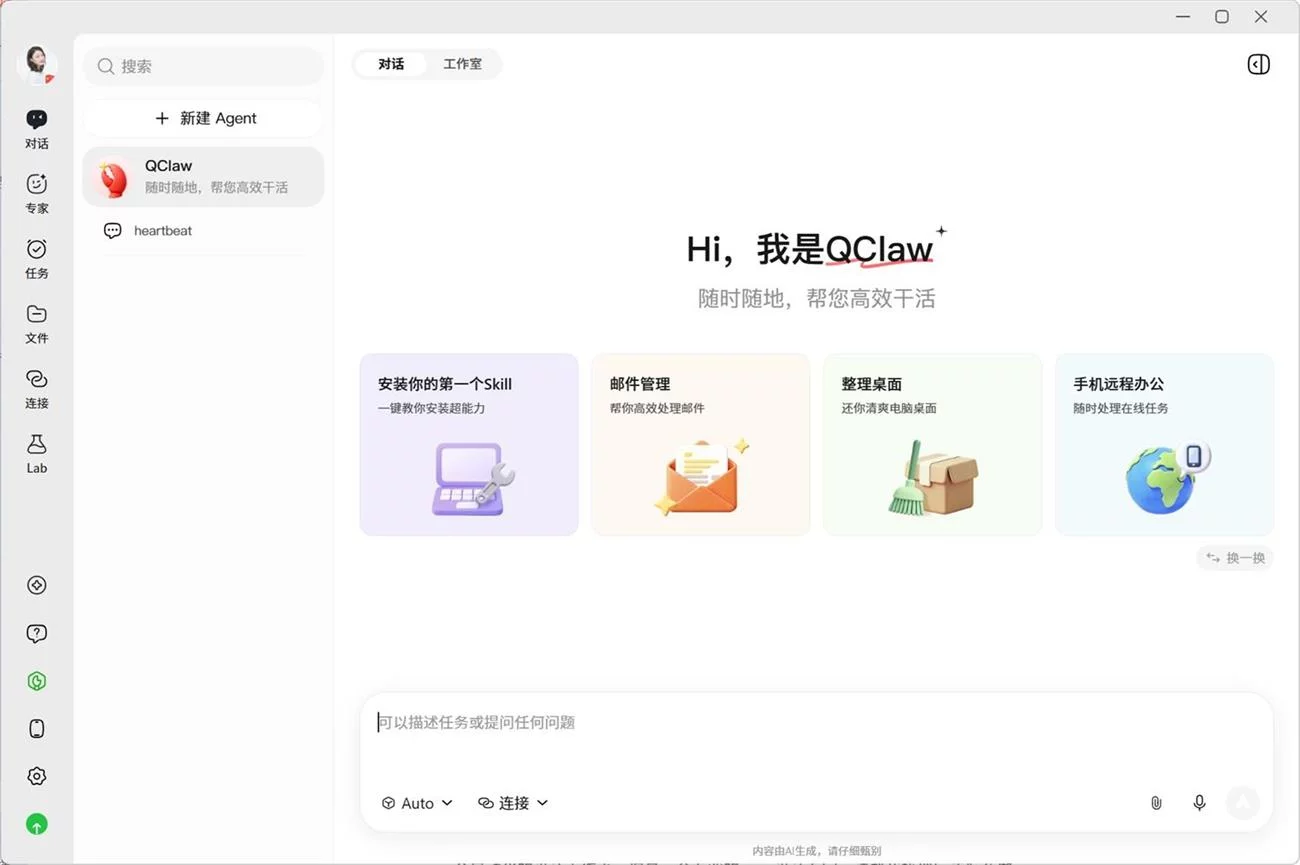Click 换一换 to refresh suggestions
The width and height of the screenshot is (1300, 865).
(x=1235, y=558)
